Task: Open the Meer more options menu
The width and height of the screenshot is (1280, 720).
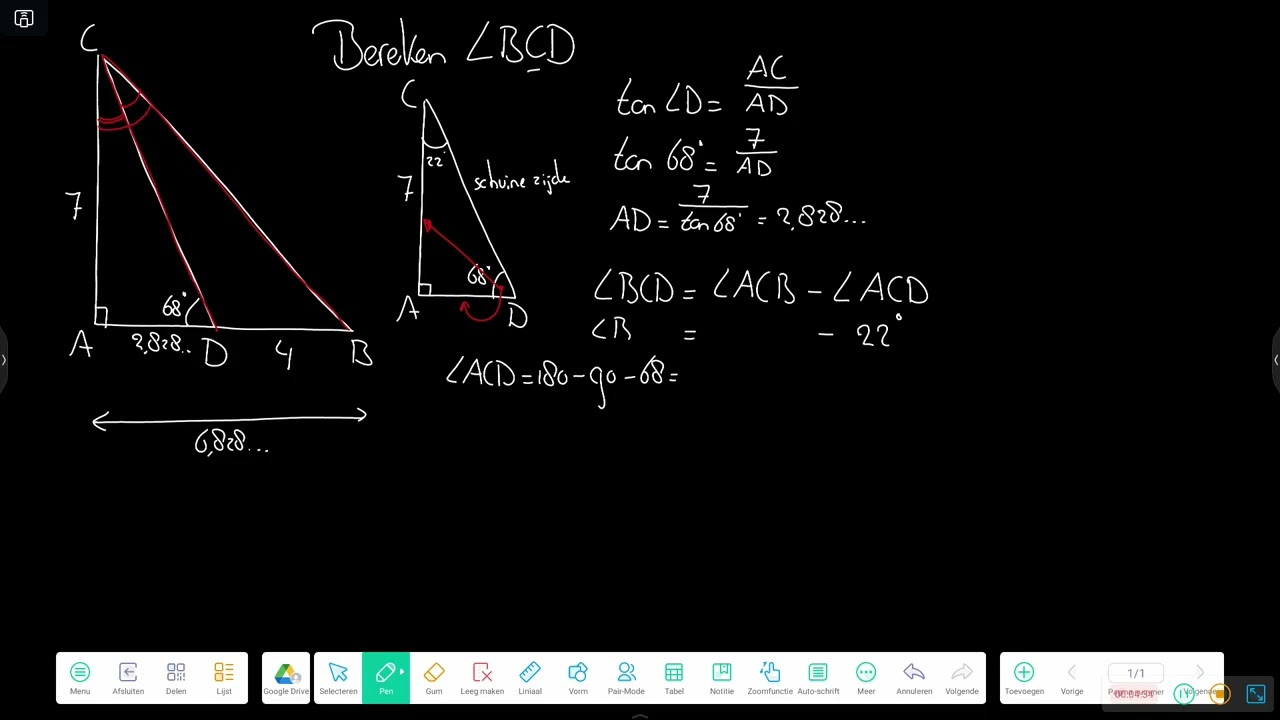Action: (x=866, y=678)
